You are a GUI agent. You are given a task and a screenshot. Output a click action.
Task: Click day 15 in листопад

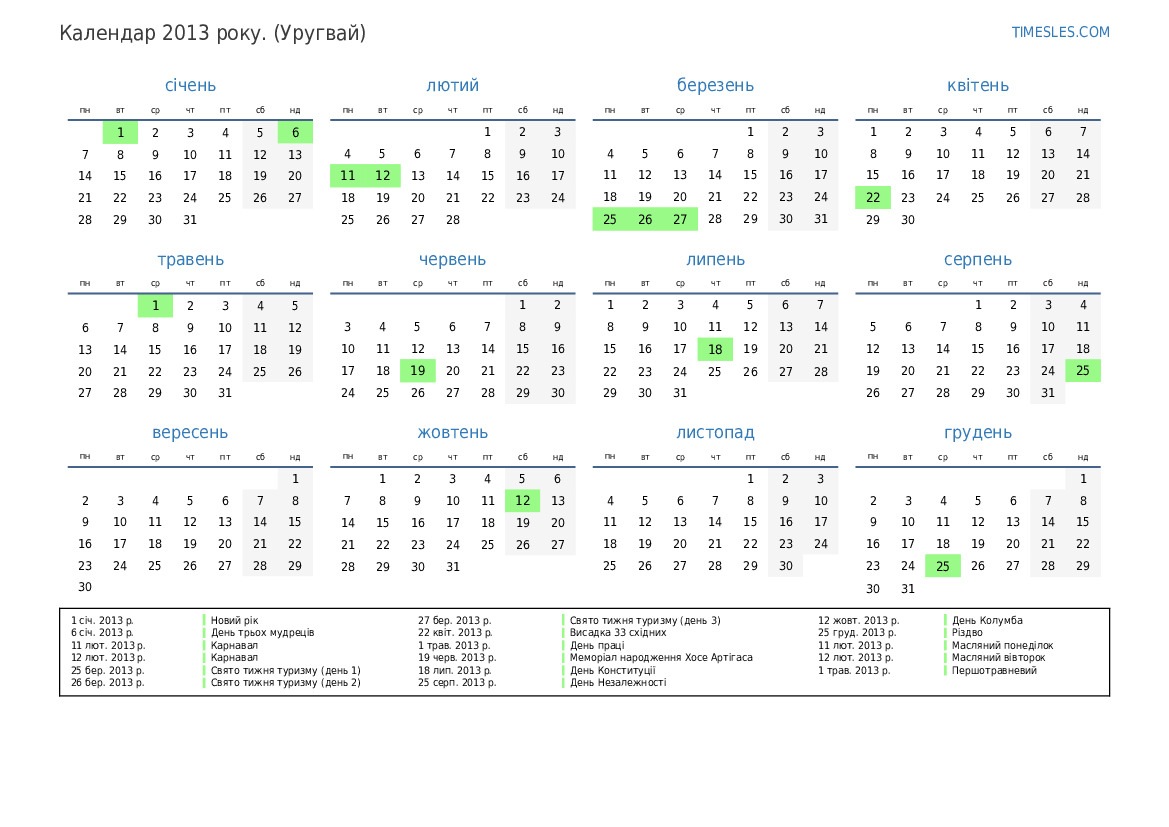750,522
